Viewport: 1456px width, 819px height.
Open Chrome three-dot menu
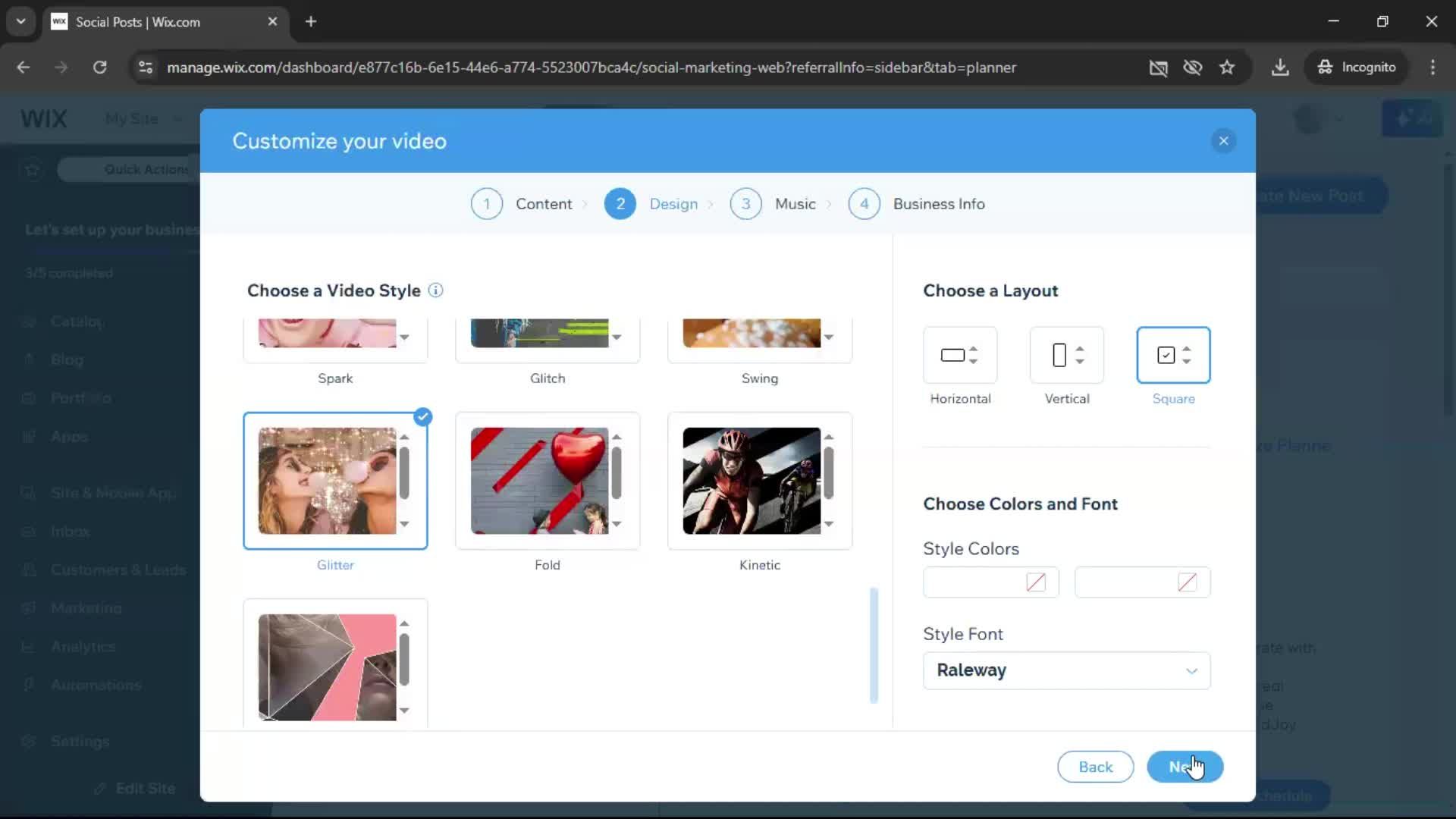point(1432,67)
